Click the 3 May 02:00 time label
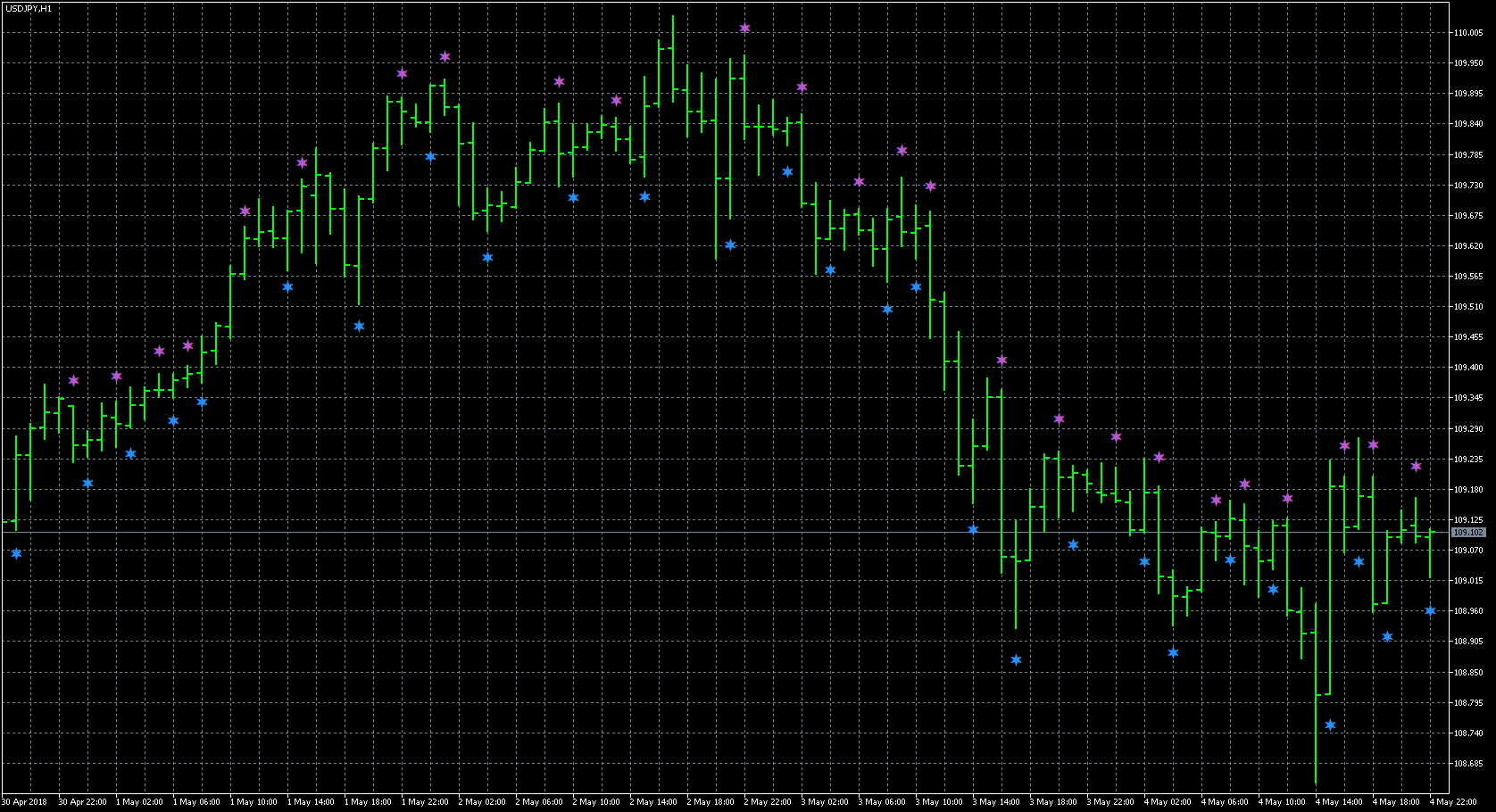Screen dimensions: 1496x812 (x=825, y=802)
